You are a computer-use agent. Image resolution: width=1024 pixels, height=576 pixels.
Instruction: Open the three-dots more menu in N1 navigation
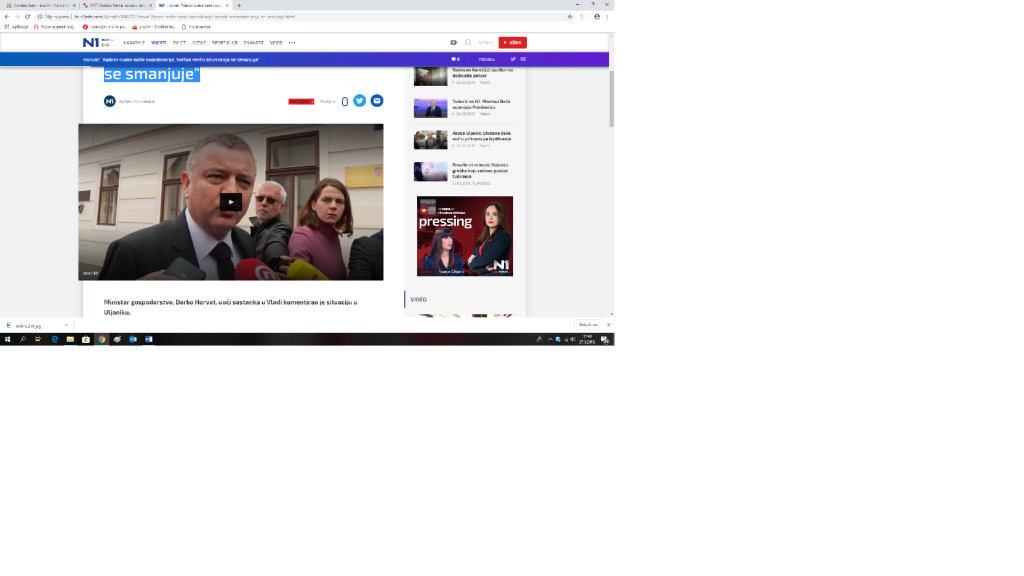tap(292, 42)
